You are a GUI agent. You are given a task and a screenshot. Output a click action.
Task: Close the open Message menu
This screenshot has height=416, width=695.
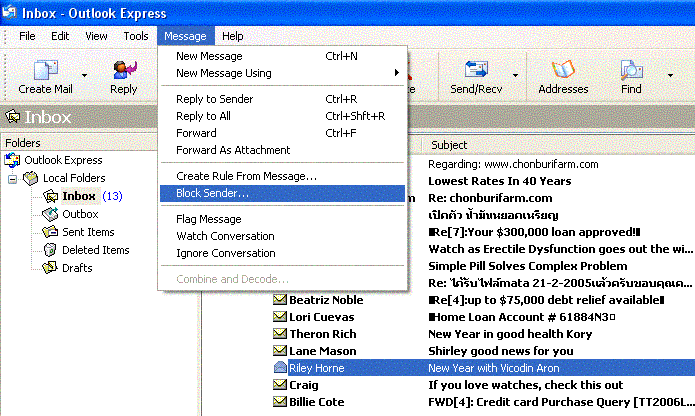coord(185,36)
